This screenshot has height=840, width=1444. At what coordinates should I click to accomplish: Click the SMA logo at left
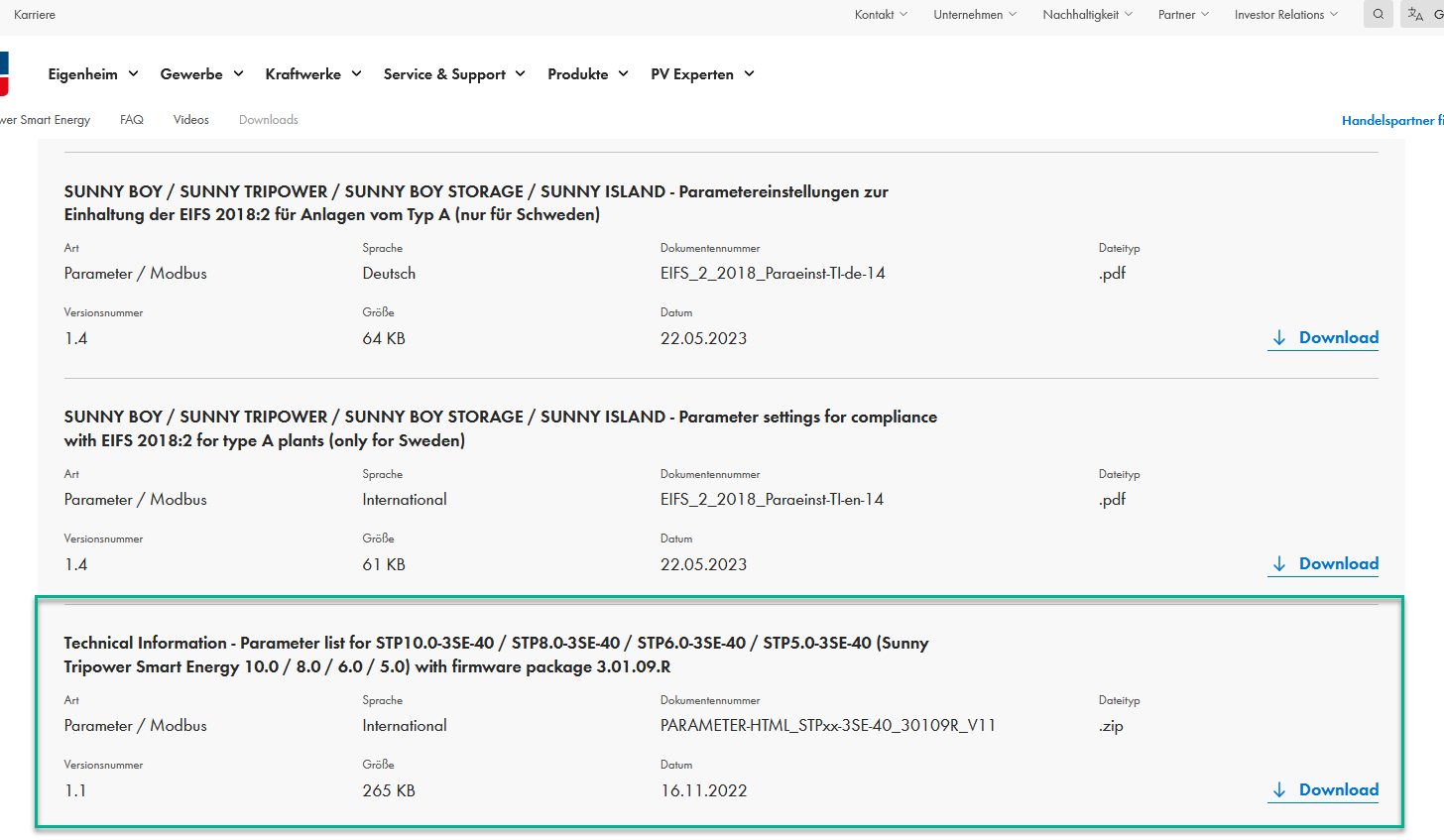click(4, 74)
